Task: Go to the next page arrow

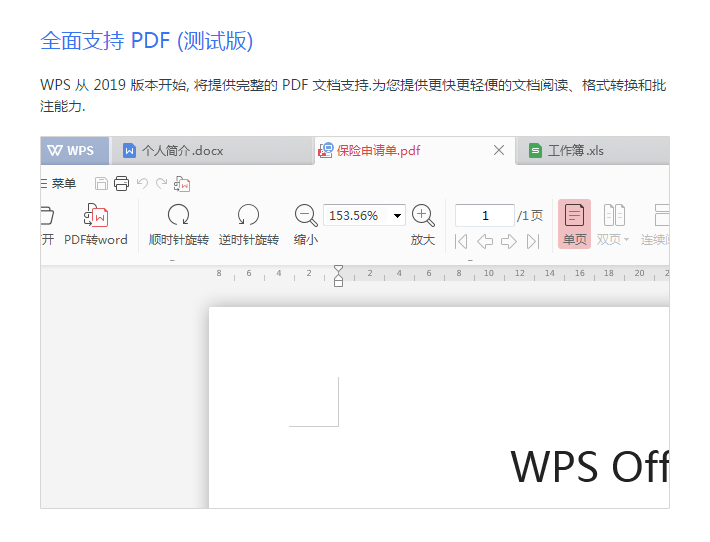Action: click(x=509, y=241)
